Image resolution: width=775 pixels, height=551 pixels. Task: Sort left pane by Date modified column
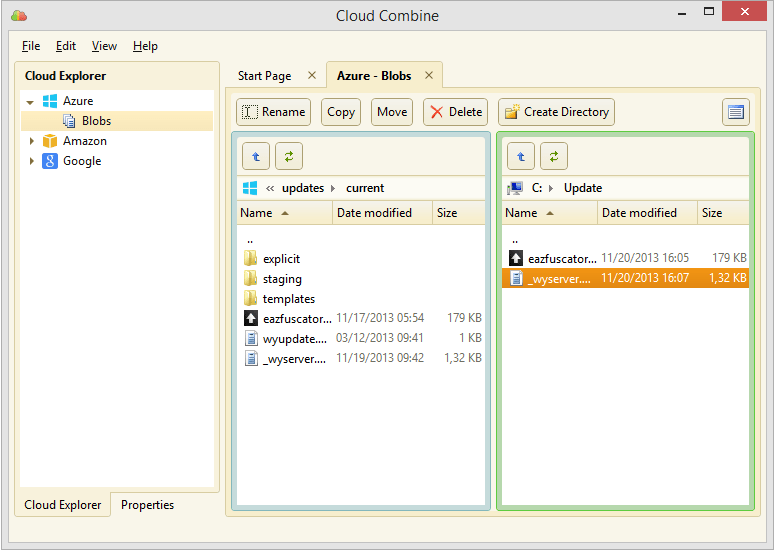(x=374, y=213)
